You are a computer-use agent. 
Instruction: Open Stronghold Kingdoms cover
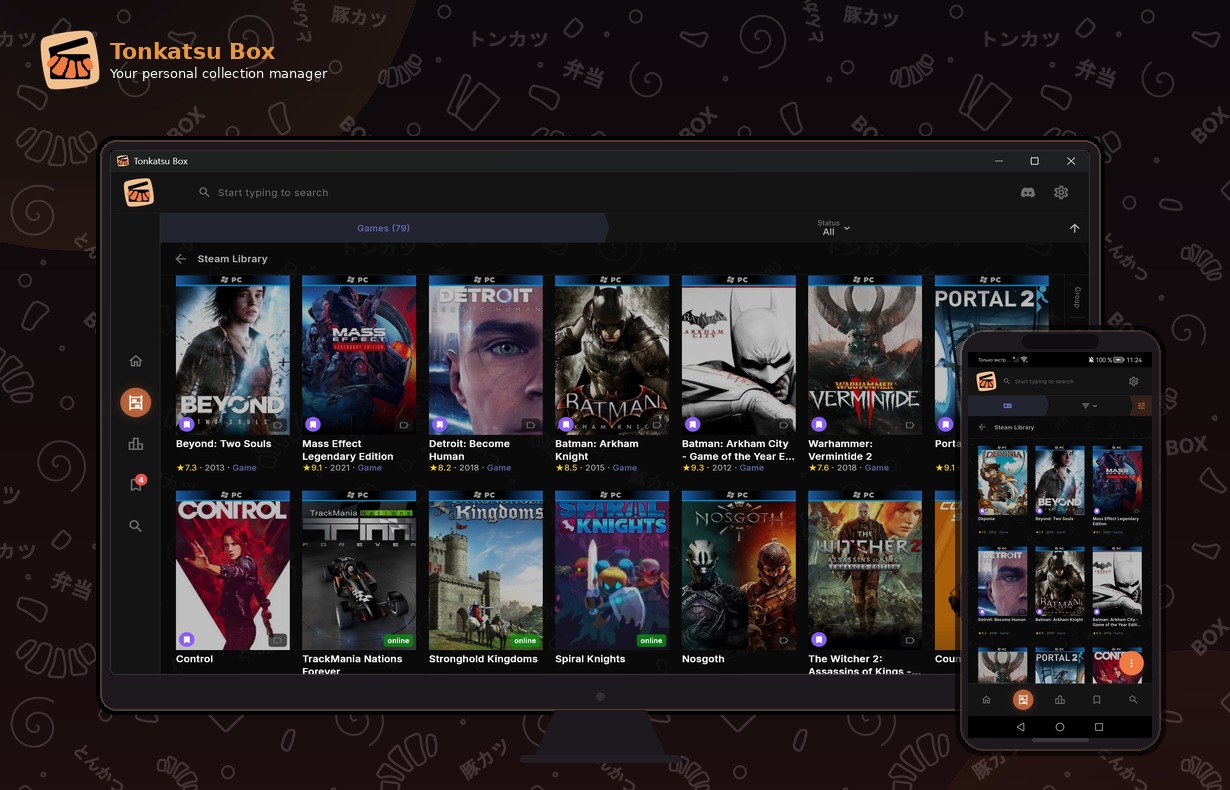486,570
